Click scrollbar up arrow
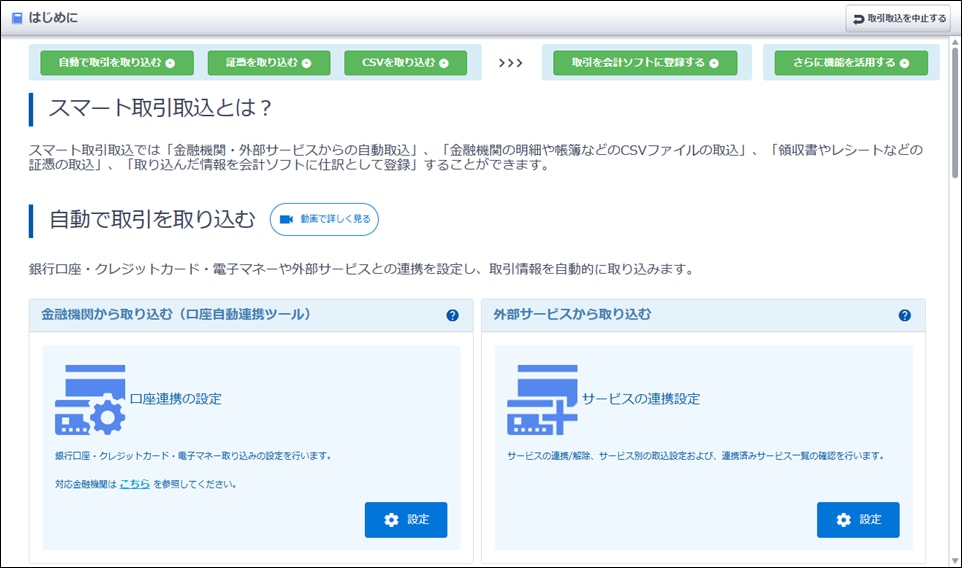The width and height of the screenshot is (962, 568). tap(955, 42)
